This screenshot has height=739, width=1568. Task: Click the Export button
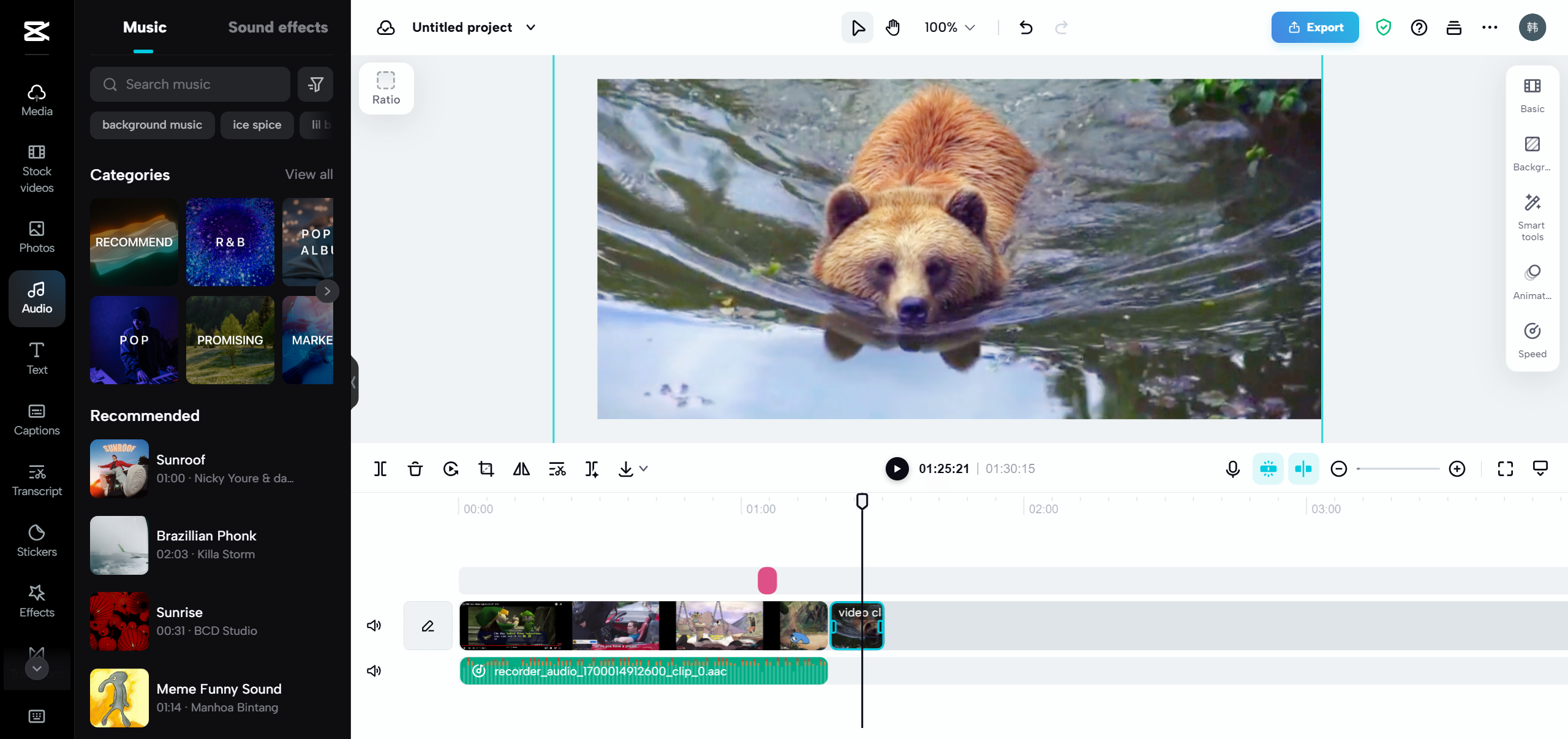[x=1315, y=28]
